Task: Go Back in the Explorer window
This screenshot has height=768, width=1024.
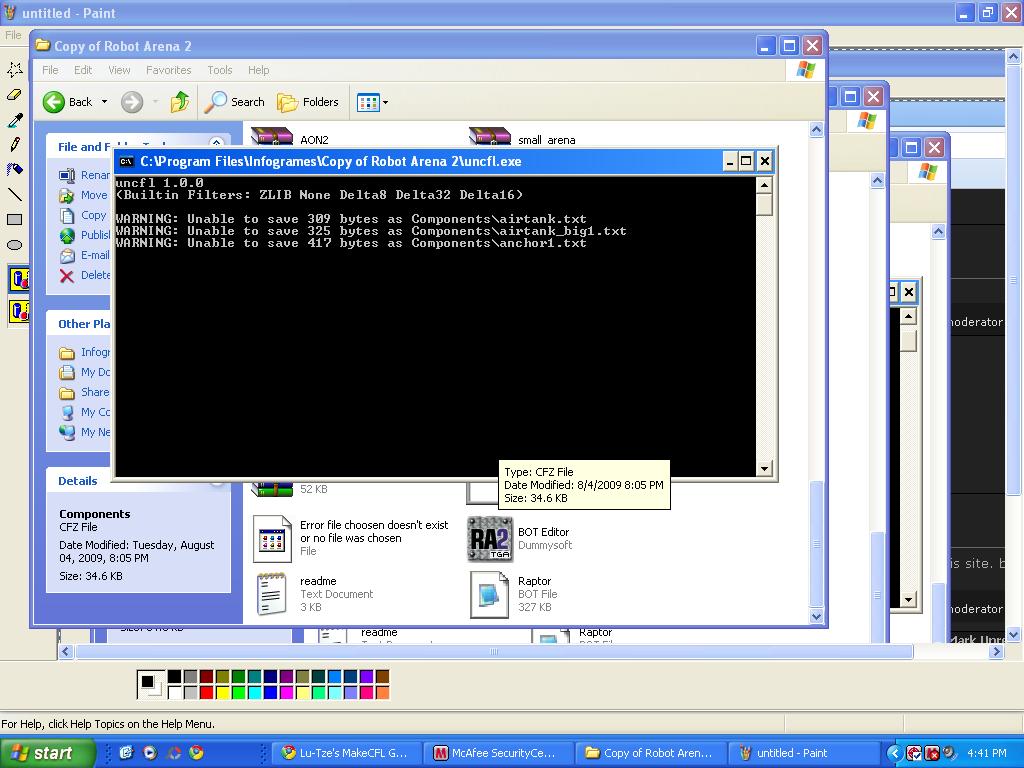Action: coord(68,102)
